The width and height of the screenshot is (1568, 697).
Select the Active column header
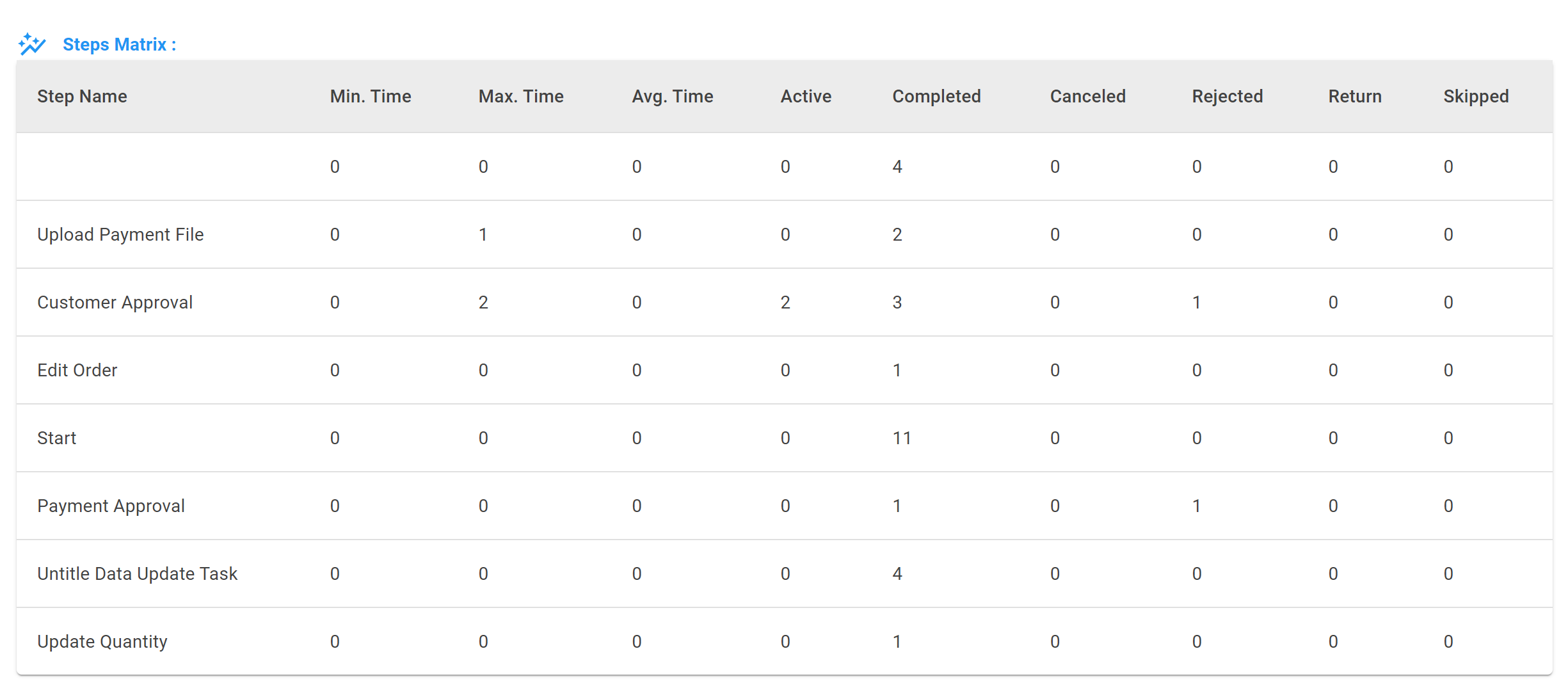(806, 97)
